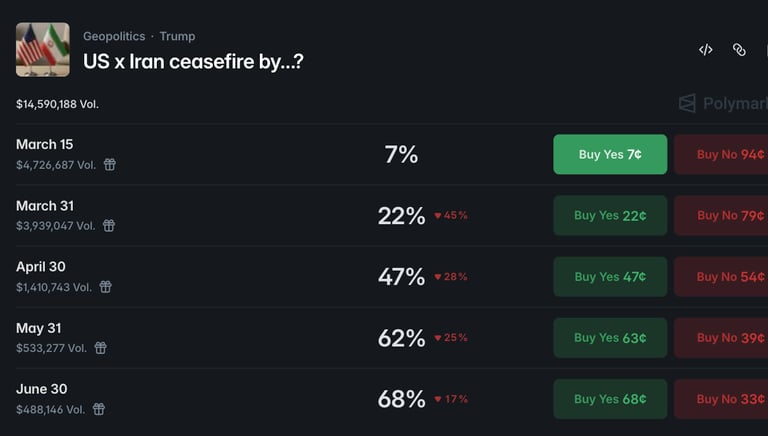Image resolution: width=768 pixels, height=436 pixels.
Task: Click the gift icon beside March 31 volume
Action: click(x=109, y=226)
